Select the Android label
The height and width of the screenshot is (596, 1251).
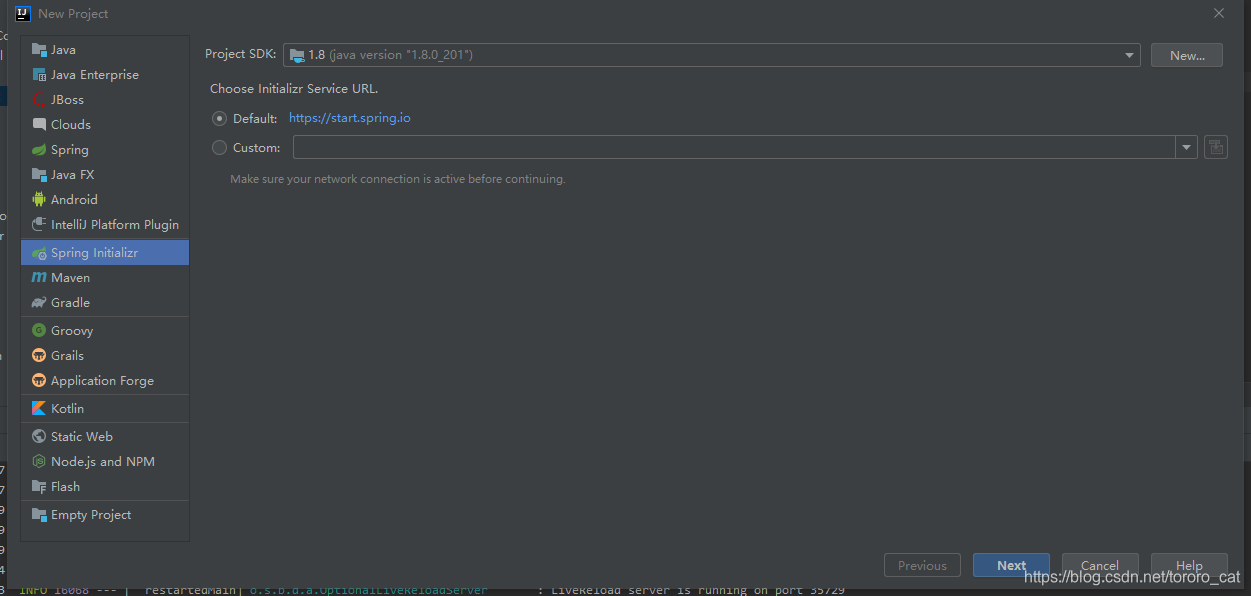point(74,199)
